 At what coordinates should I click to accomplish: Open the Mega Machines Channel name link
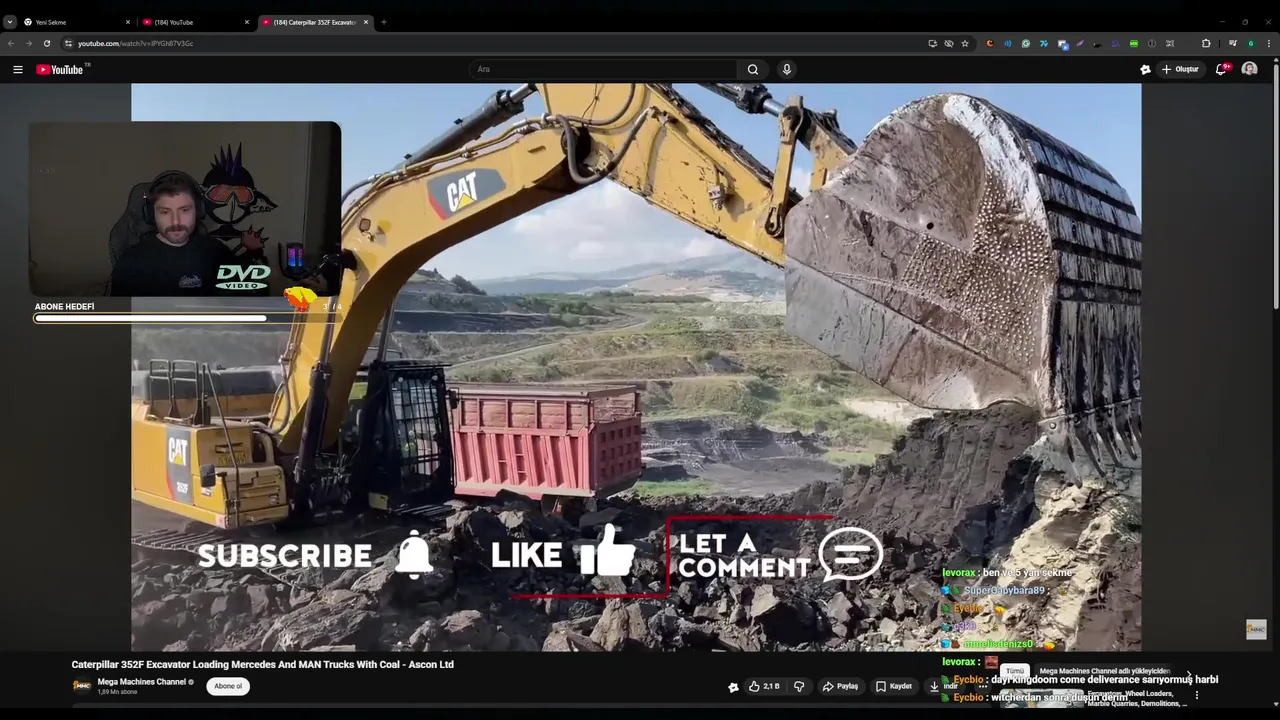[142, 682]
